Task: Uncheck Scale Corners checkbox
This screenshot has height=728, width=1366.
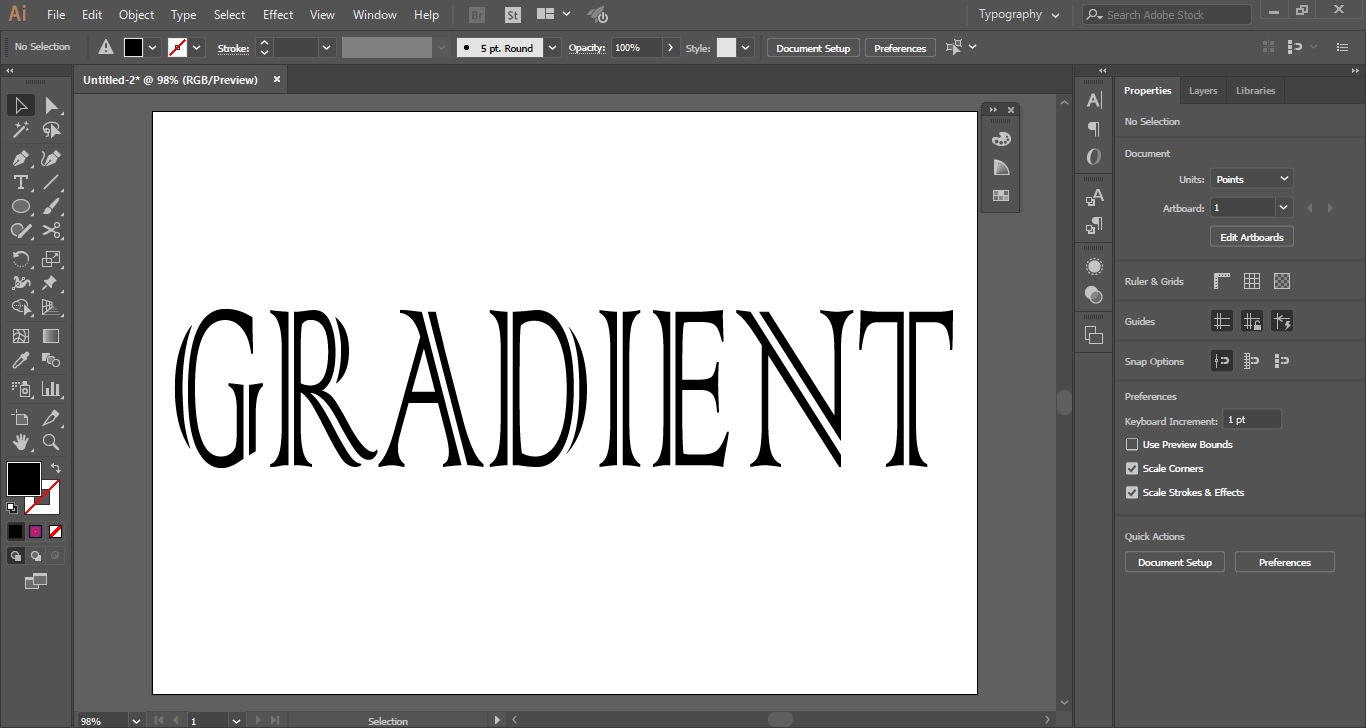Action: 1132,468
